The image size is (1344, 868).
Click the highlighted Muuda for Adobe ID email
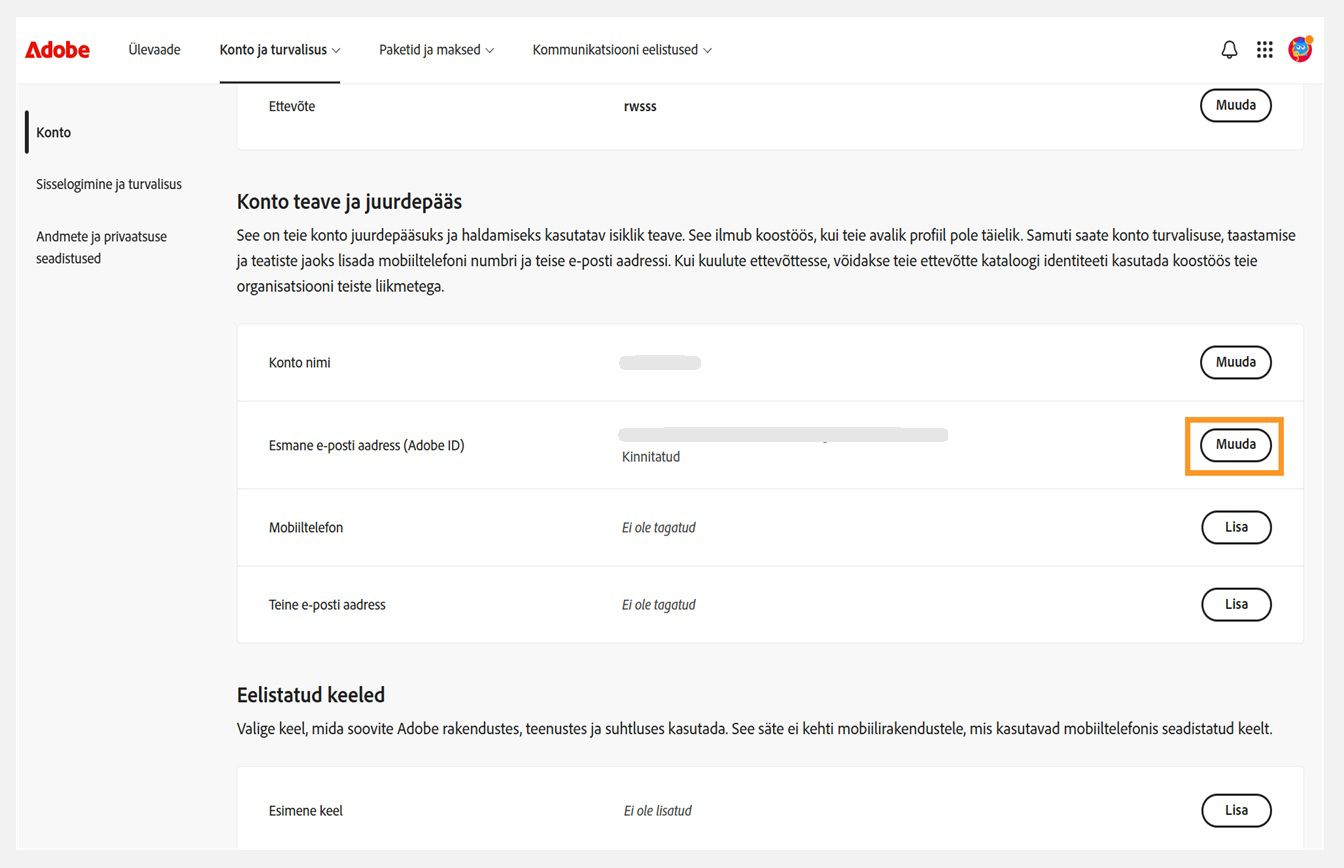[1235, 445]
